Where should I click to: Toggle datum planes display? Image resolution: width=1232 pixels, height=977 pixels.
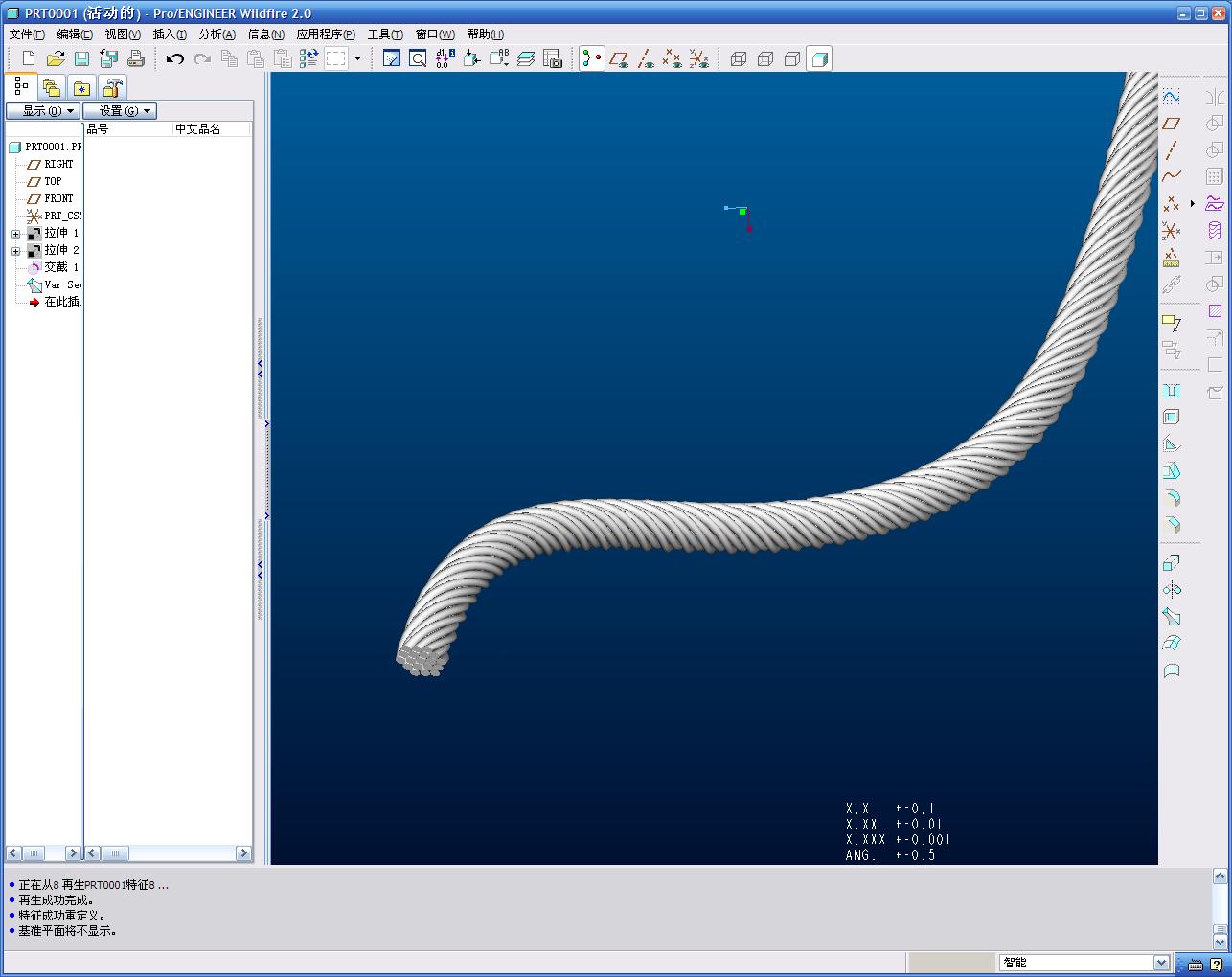pos(619,58)
